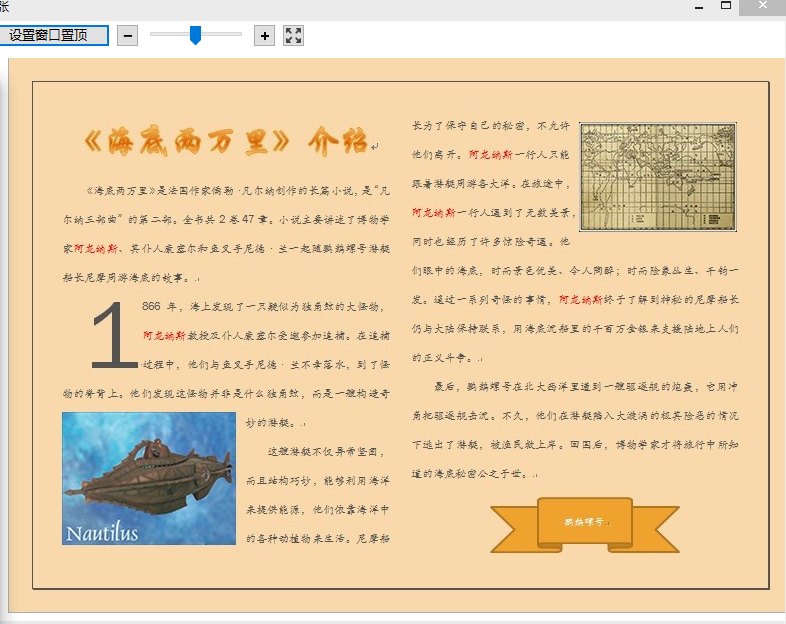Maximize the viewer window

[x=726, y=6]
